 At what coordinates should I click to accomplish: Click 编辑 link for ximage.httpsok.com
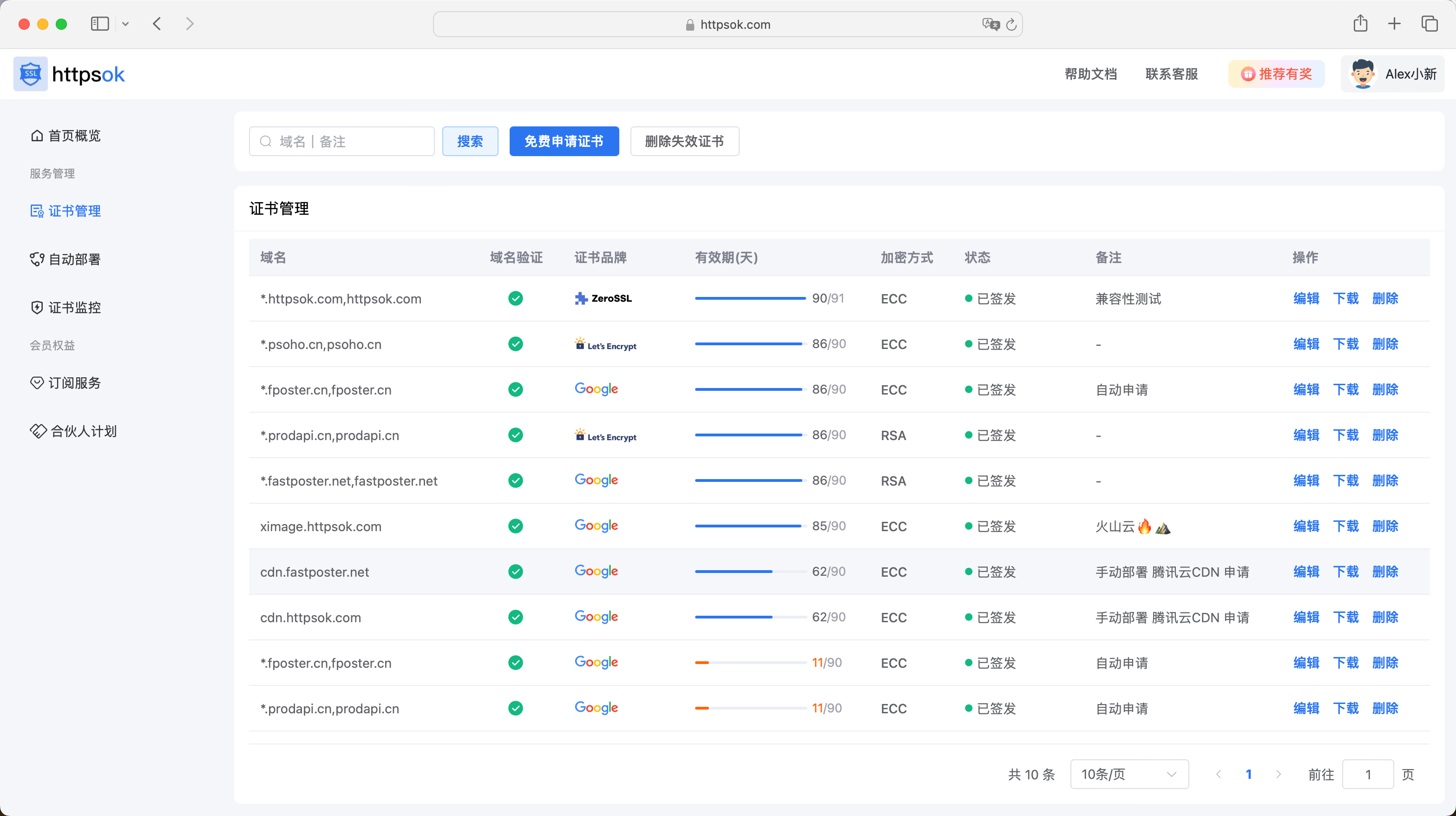pyautogui.click(x=1305, y=526)
